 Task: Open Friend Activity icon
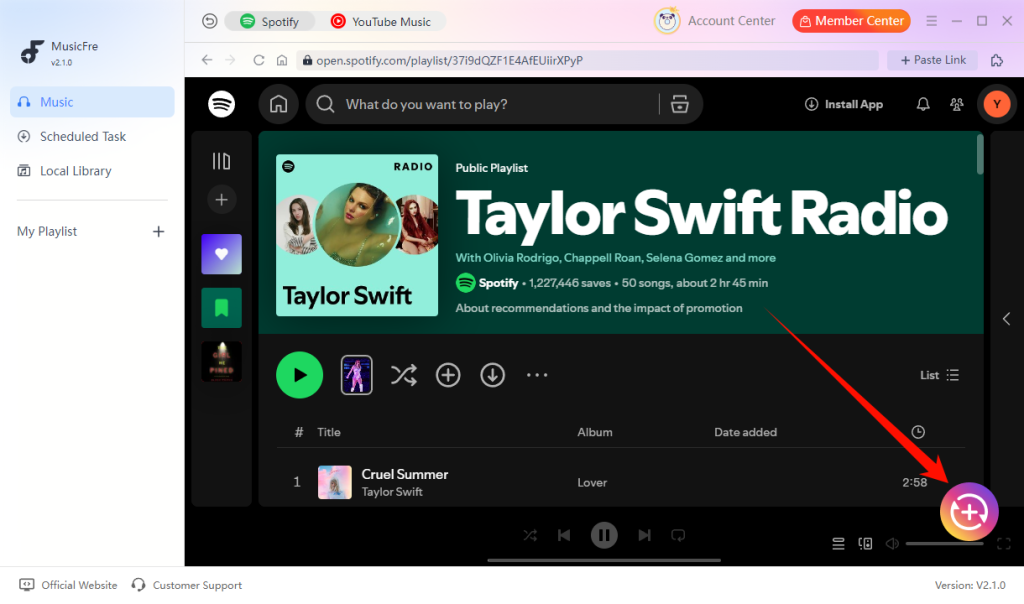[x=957, y=104]
